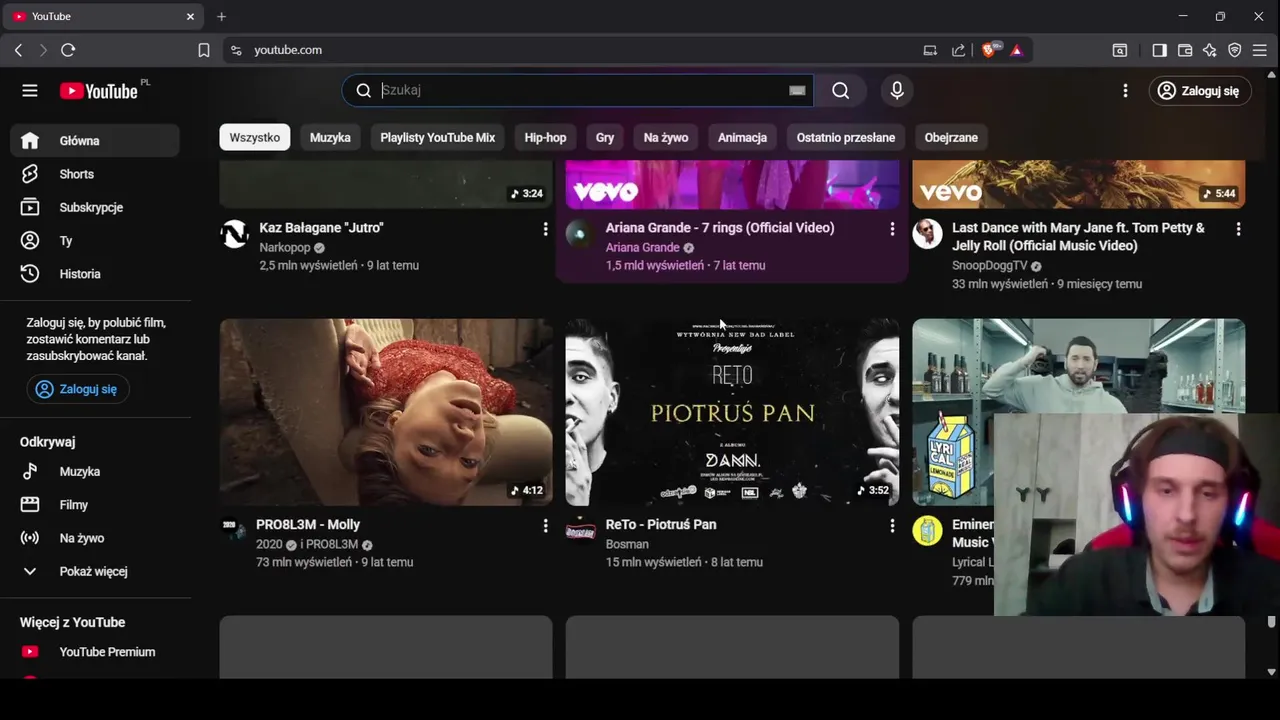Open Subskrypcje in sidebar
Viewport: 1280px width, 720px height.
95,207
